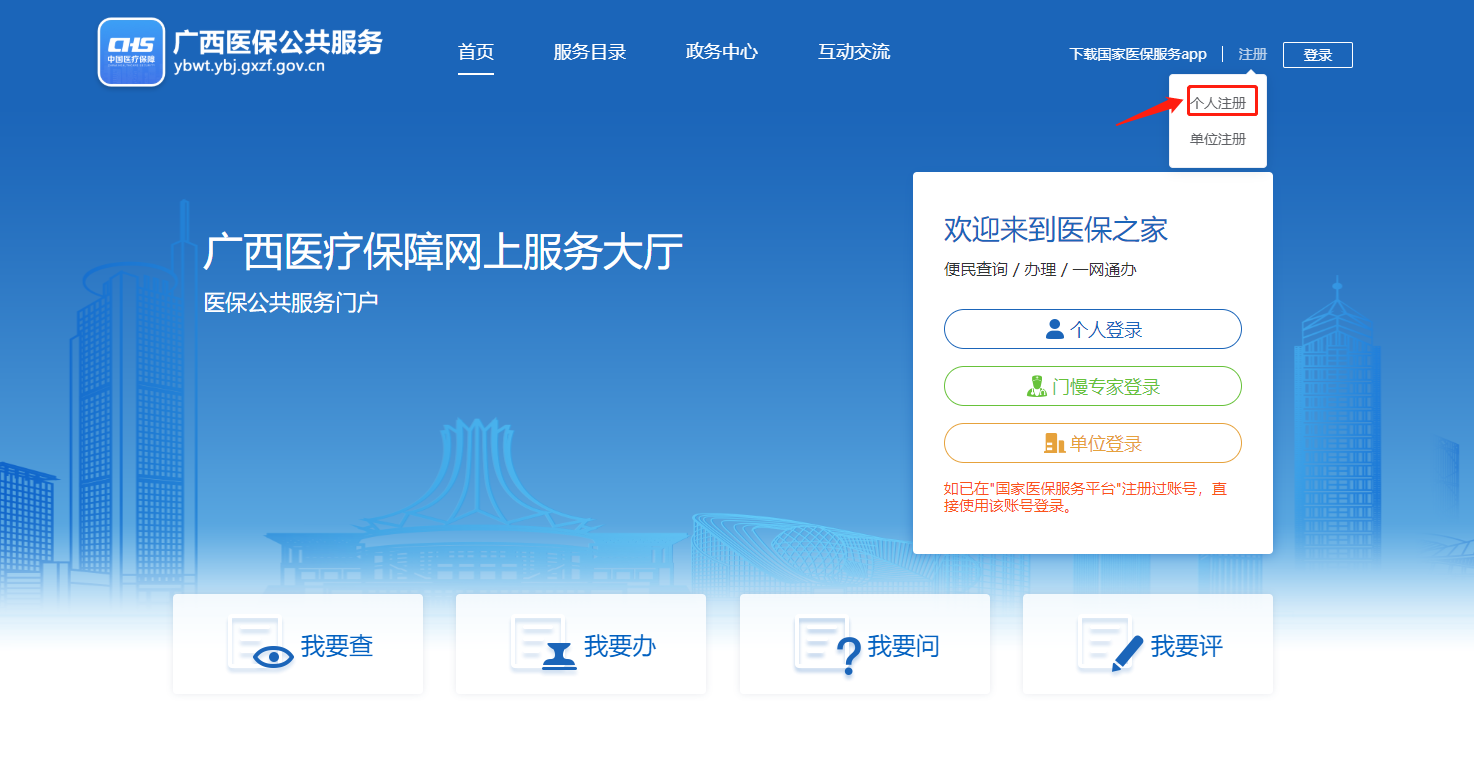The height and width of the screenshot is (763, 1474).
Task: Select the 首页 navigation tab
Action: [475, 53]
